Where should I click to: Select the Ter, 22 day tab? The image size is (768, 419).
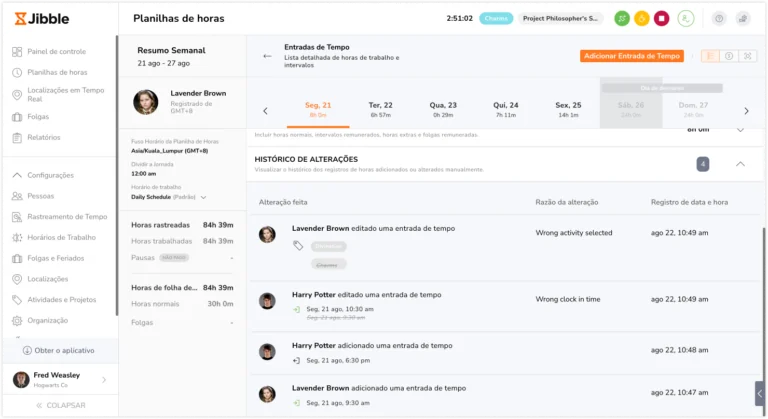pyautogui.click(x=381, y=109)
